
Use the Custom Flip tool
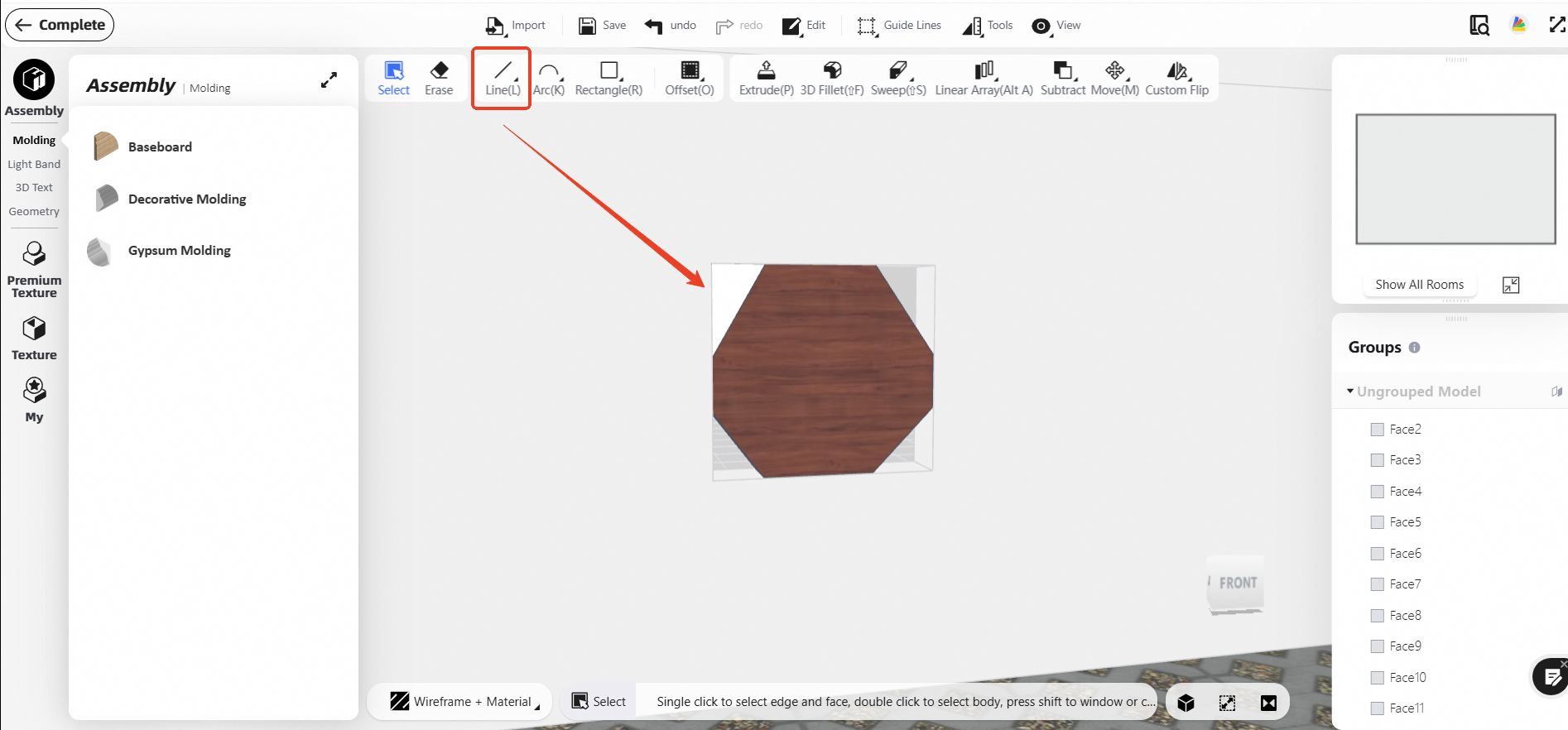[x=1177, y=79]
